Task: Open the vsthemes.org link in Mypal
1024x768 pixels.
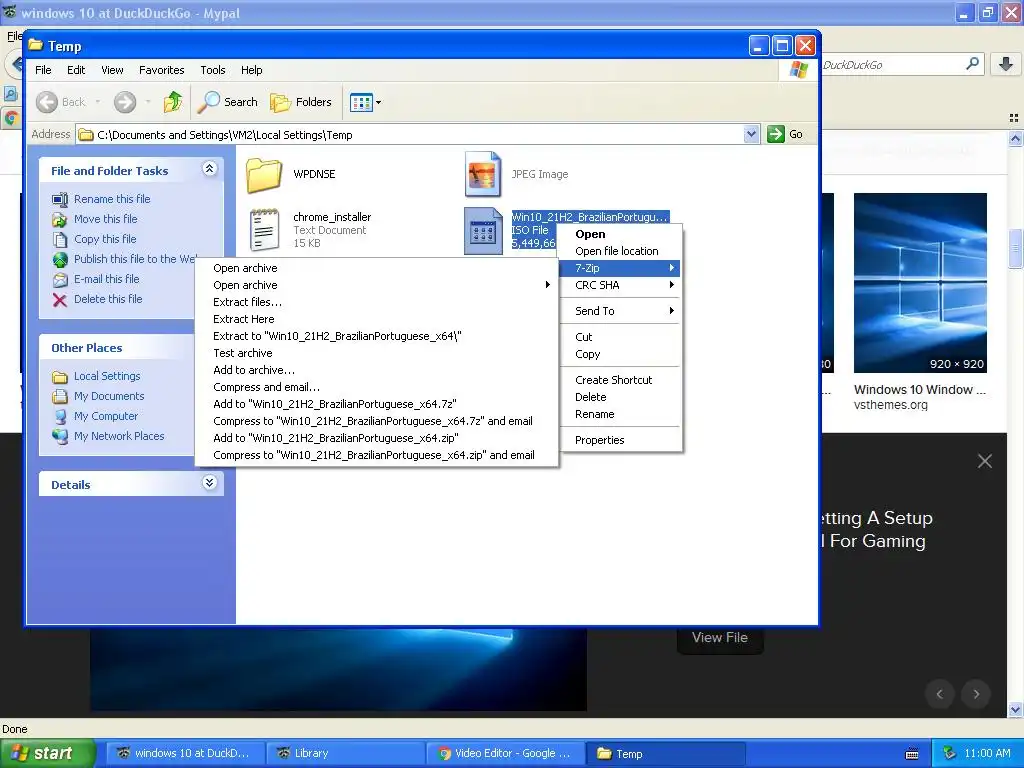Action: [891, 405]
